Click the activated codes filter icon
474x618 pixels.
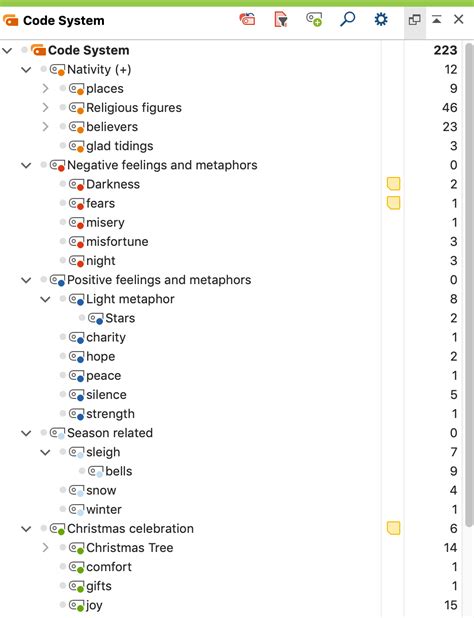point(281,19)
